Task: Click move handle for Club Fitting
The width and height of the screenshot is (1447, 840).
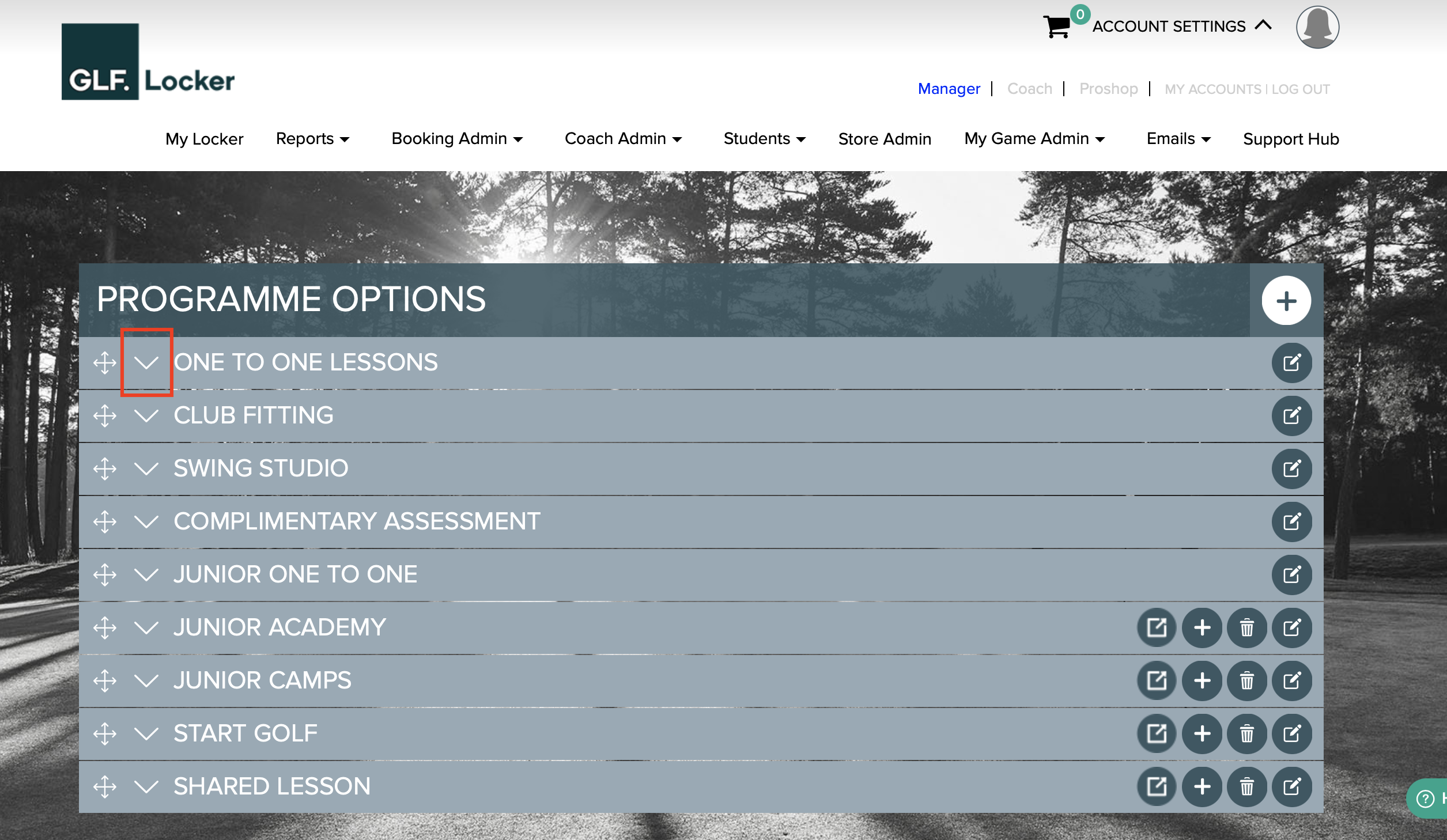Action: coord(105,415)
